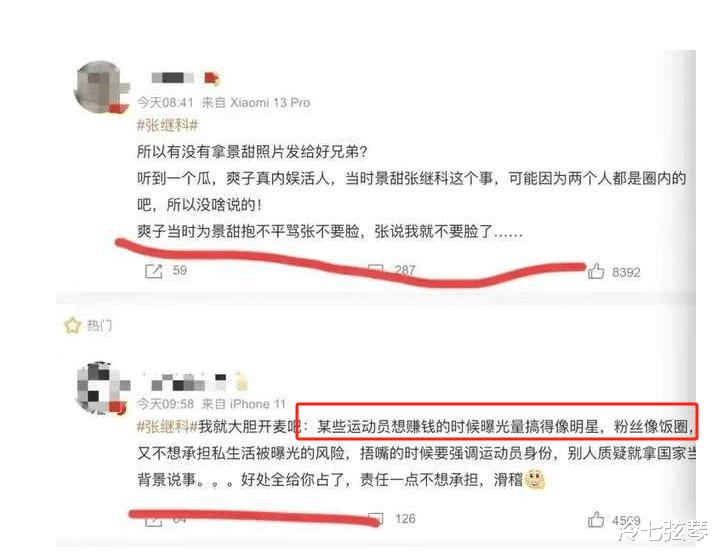Click 来自 Xiaomi 13 Pro source text
Image resolution: width=720 pixels, height=557 pixels.
256,102
